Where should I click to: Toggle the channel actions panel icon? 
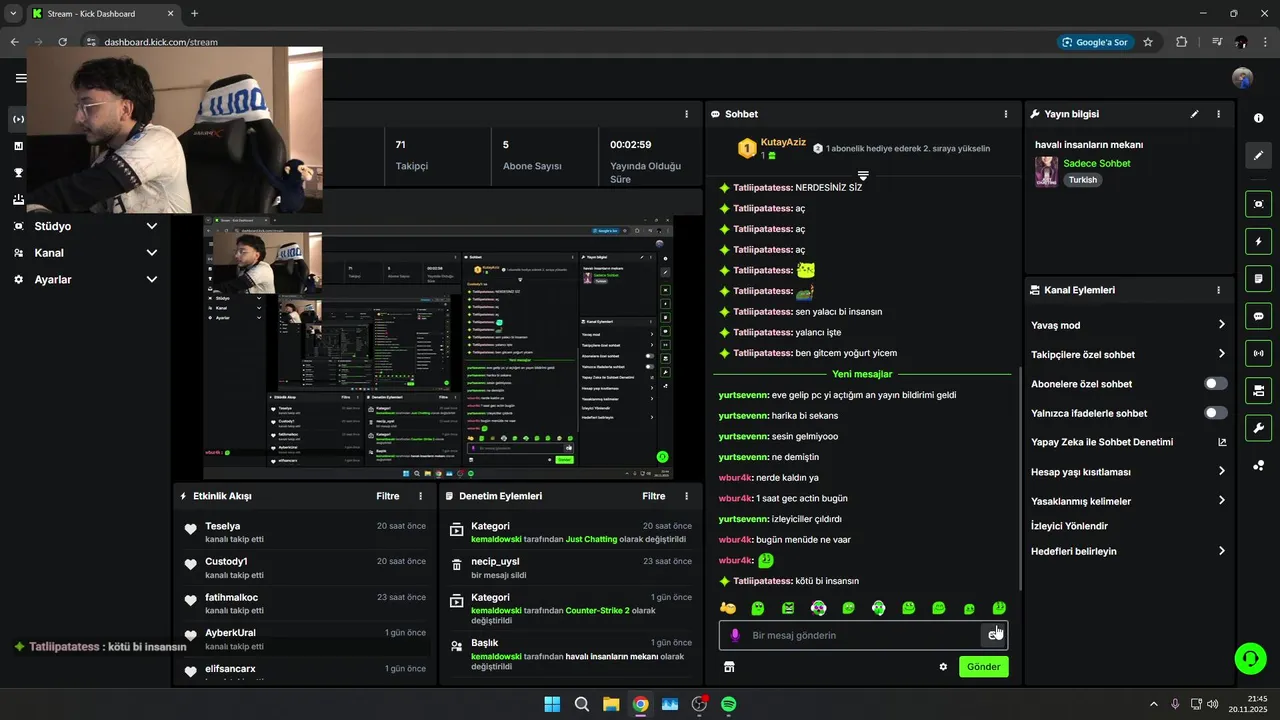tap(1258, 390)
